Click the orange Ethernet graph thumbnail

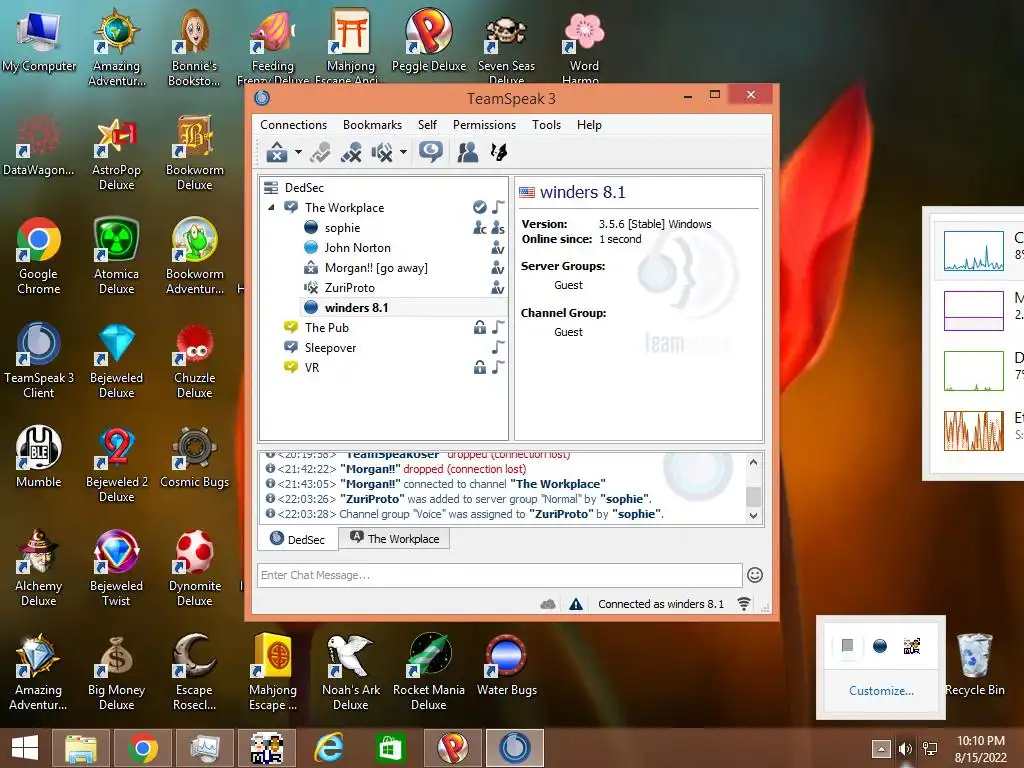tap(974, 430)
